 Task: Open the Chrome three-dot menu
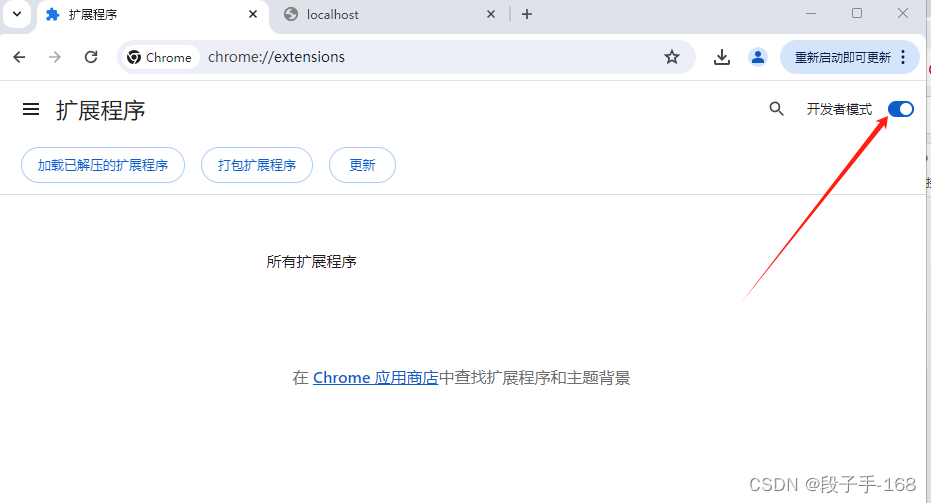[903, 57]
